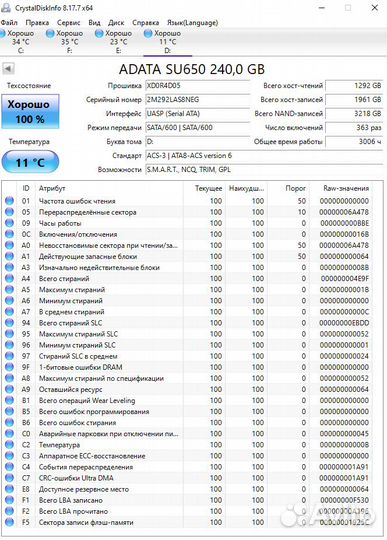
Task: Select status orb for attribute E8 row
Action: pos(9,489)
